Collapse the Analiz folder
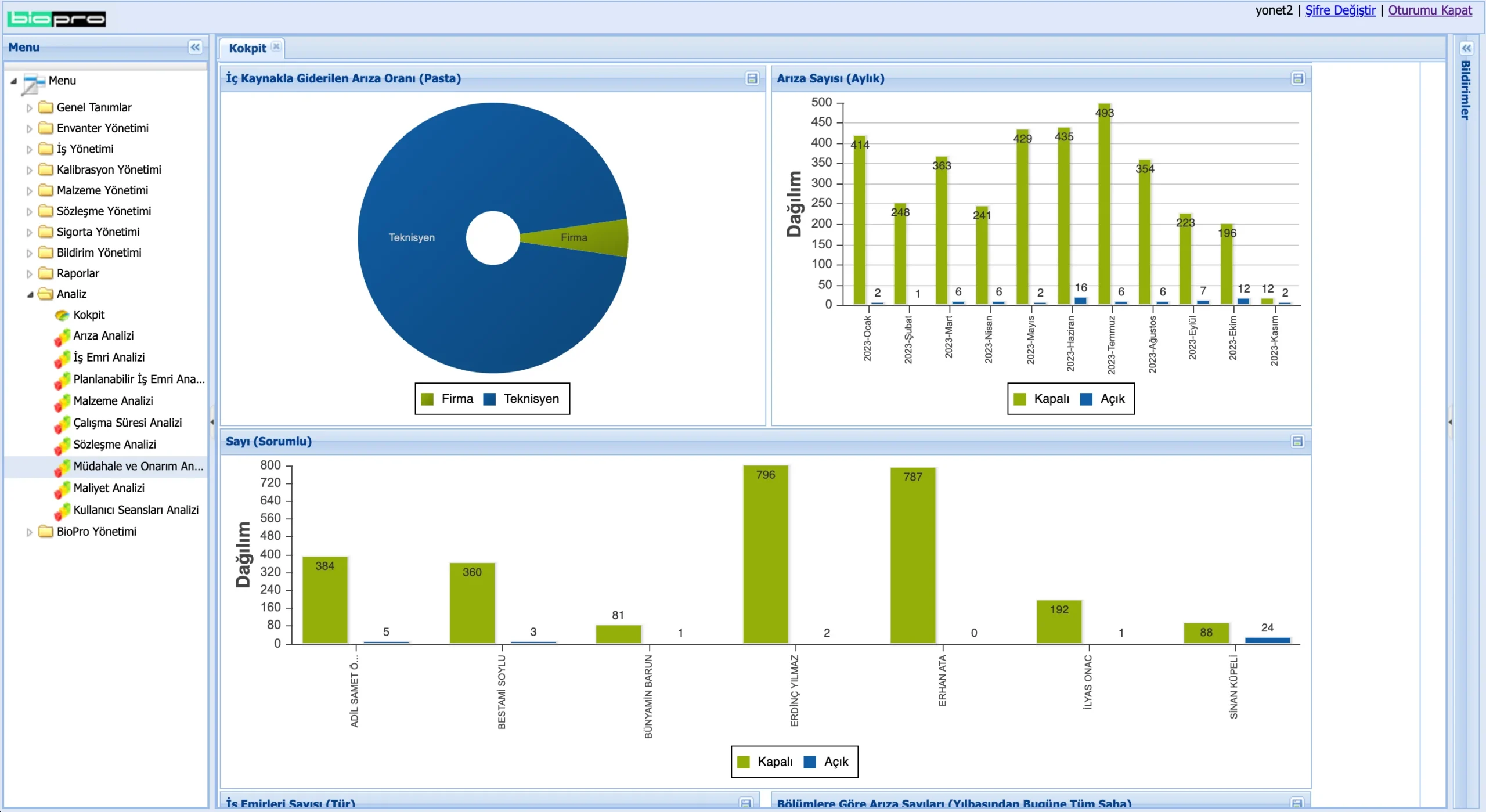Screen dimensions: 1486x812 (x=30, y=294)
